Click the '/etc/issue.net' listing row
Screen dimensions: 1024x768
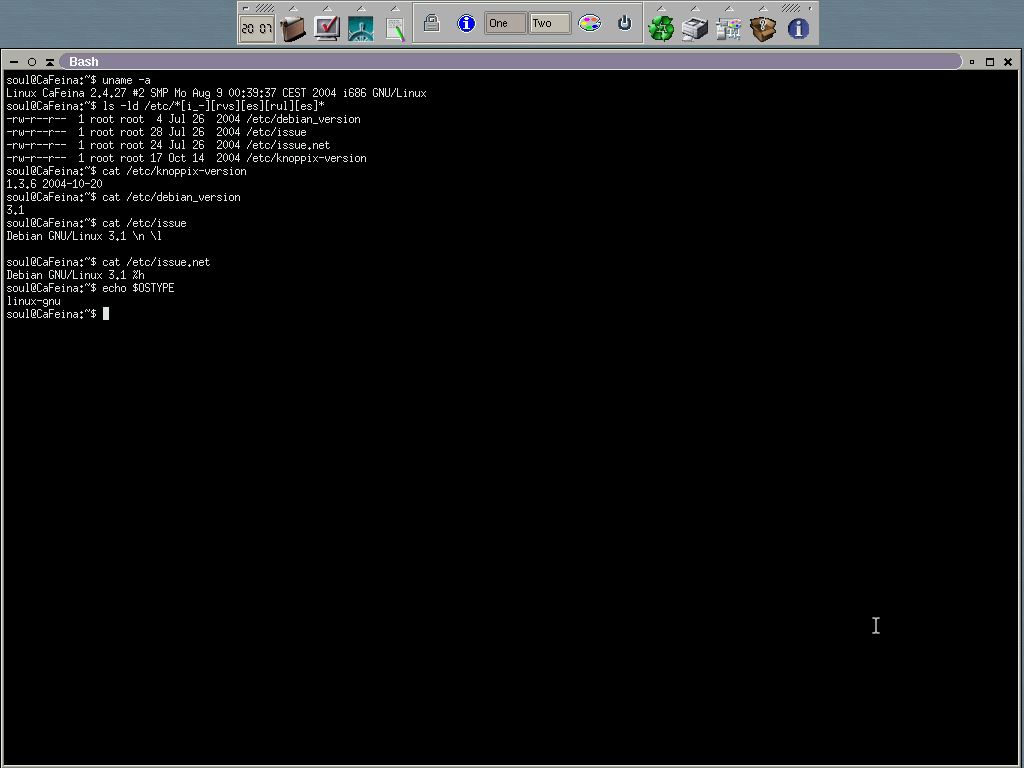click(x=168, y=145)
